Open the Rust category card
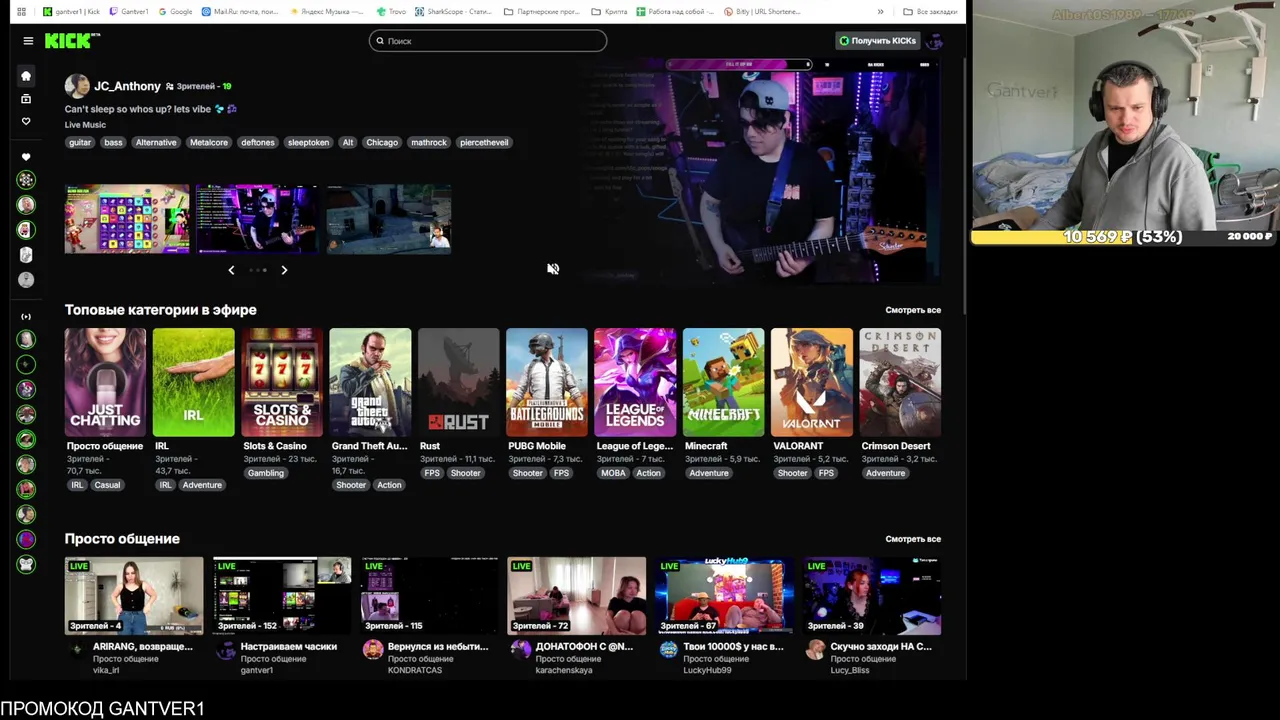This screenshot has height=720, width=1280. tap(458, 382)
